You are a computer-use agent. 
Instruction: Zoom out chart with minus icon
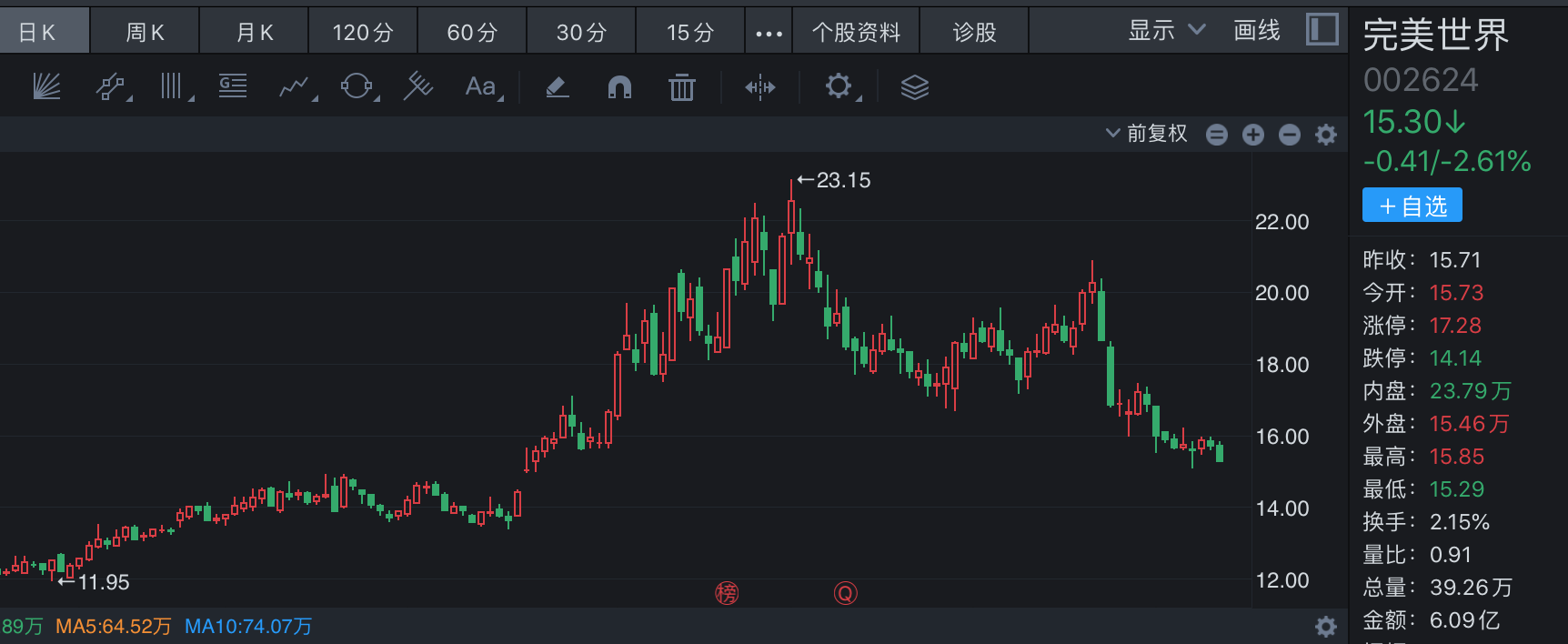point(1290,135)
